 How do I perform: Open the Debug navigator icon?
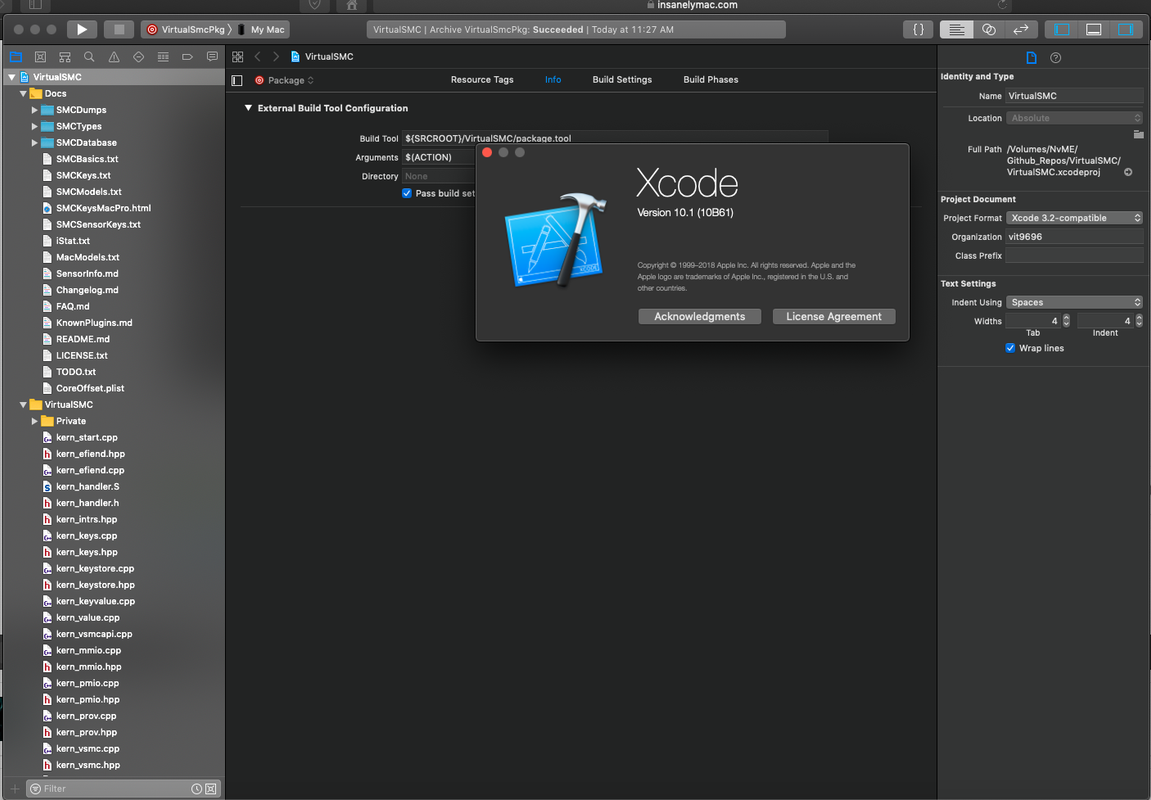pyautogui.click(x=163, y=57)
